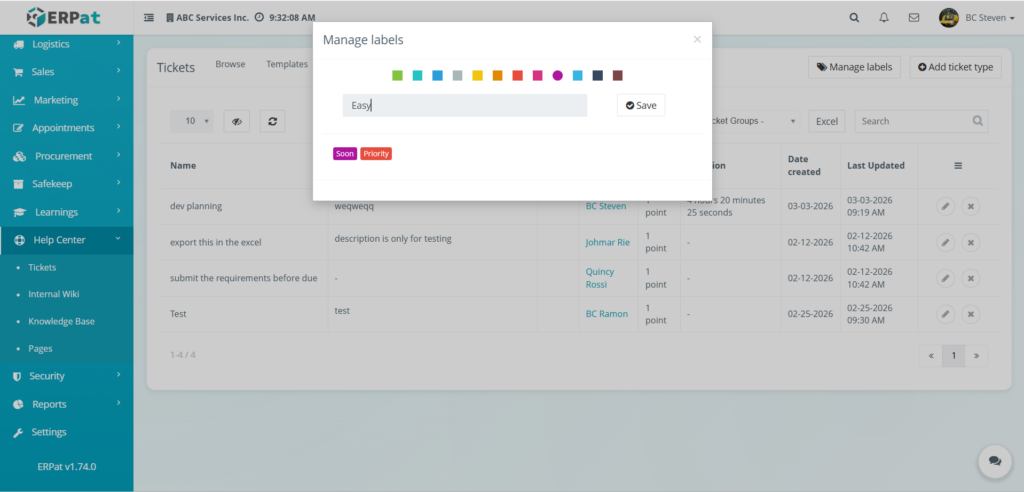
Task: Expand the Sales sidebar menu
Action: coord(67,72)
